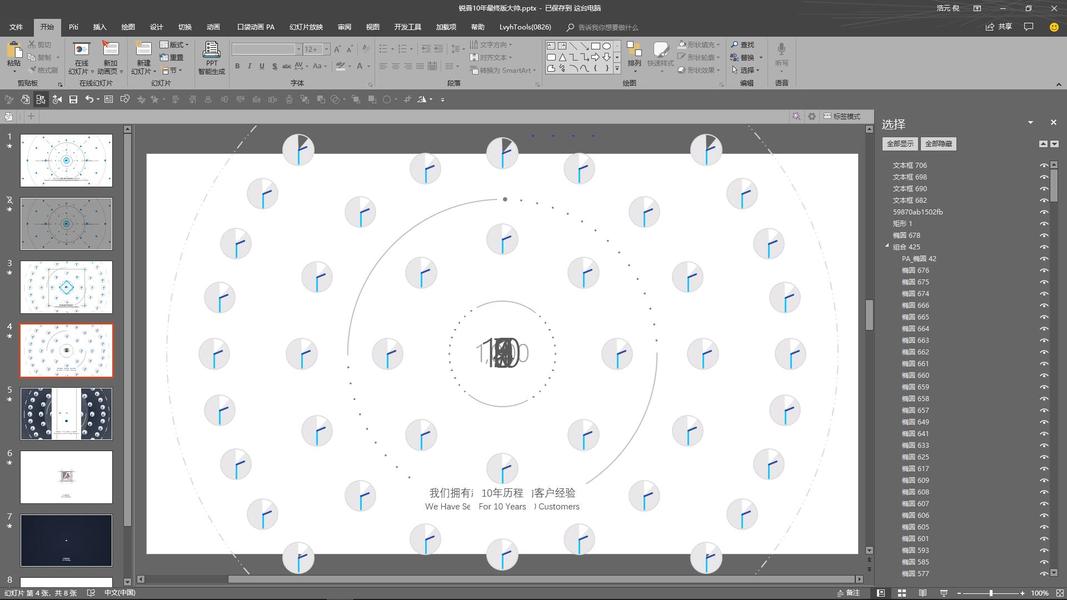Click the Share (共享) button
The height and width of the screenshot is (600, 1067).
[x=999, y=27]
